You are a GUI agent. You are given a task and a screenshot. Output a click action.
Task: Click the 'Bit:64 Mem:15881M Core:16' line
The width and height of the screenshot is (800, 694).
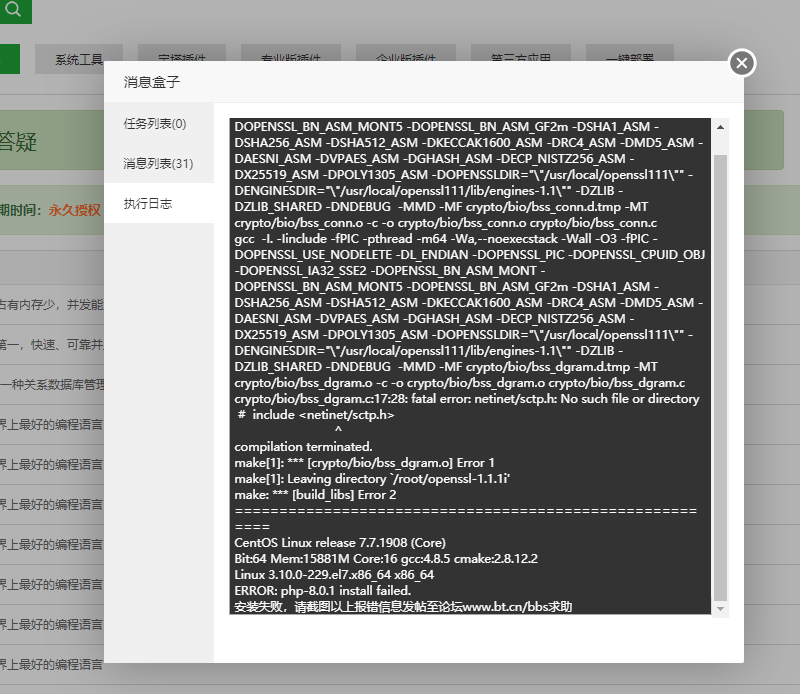click(386, 558)
